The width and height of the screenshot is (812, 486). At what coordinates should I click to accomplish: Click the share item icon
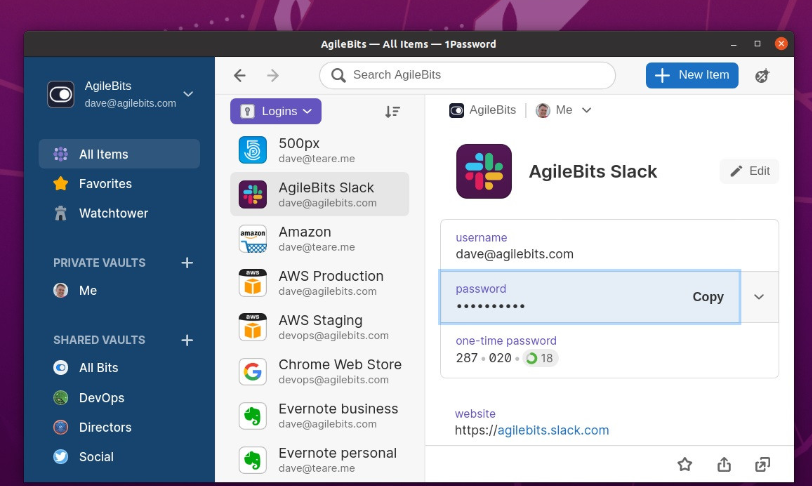tap(724, 464)
